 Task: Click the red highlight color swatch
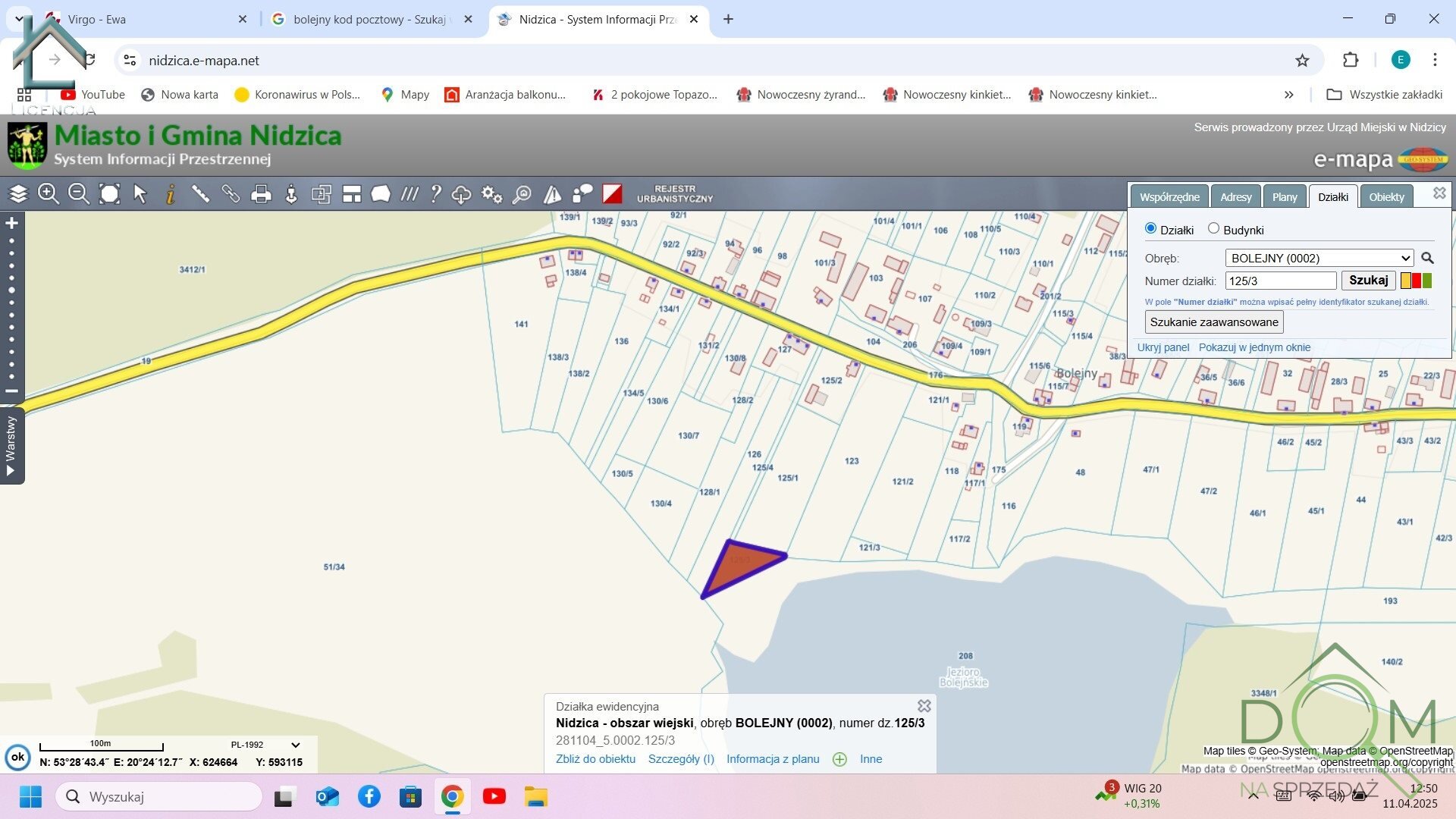pos(1416,281)
